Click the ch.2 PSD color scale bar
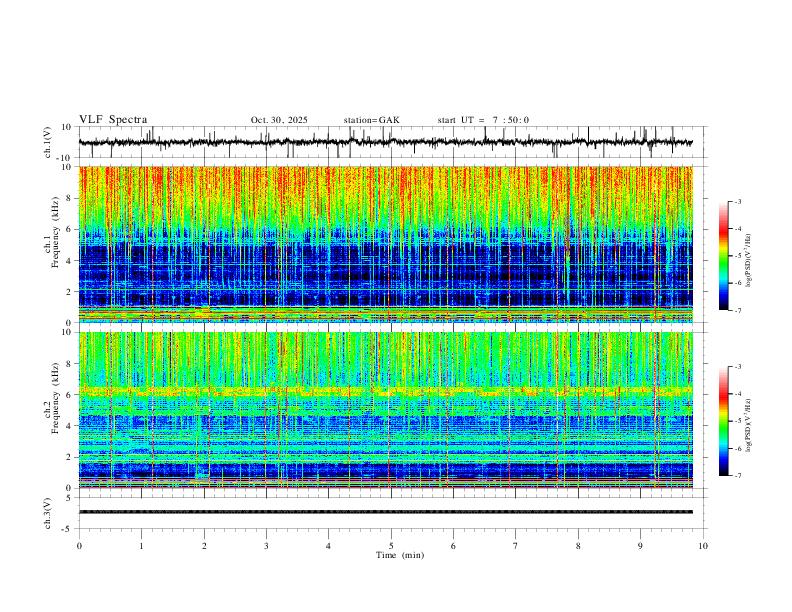The height and width of the screenshot is (612, 792). click(723, 421)
